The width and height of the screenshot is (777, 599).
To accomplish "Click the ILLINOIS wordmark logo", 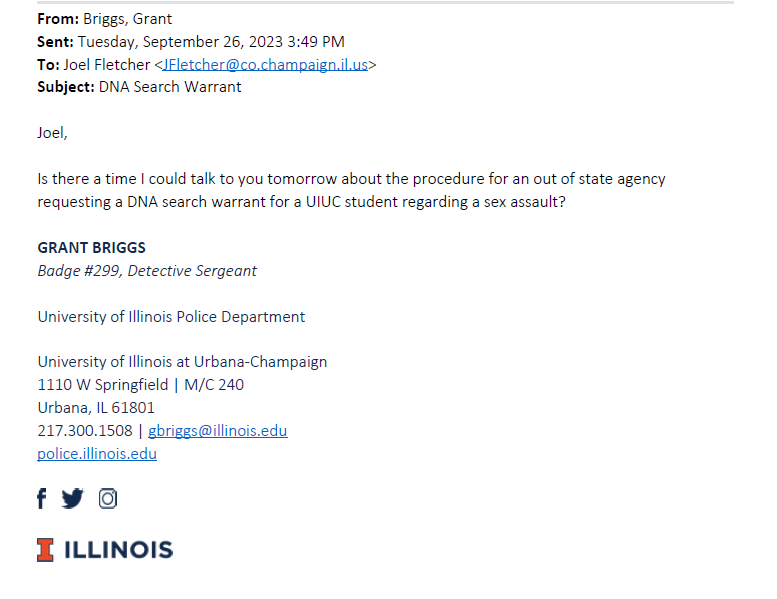I will click(x=118, y=550).
